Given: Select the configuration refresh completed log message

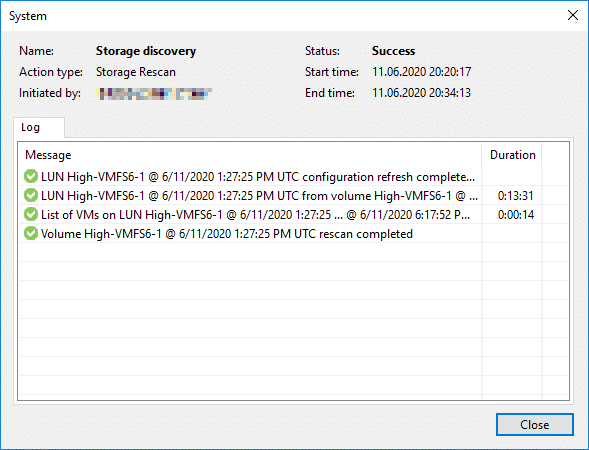Looking at the screenshot, I should pos(258,177).
